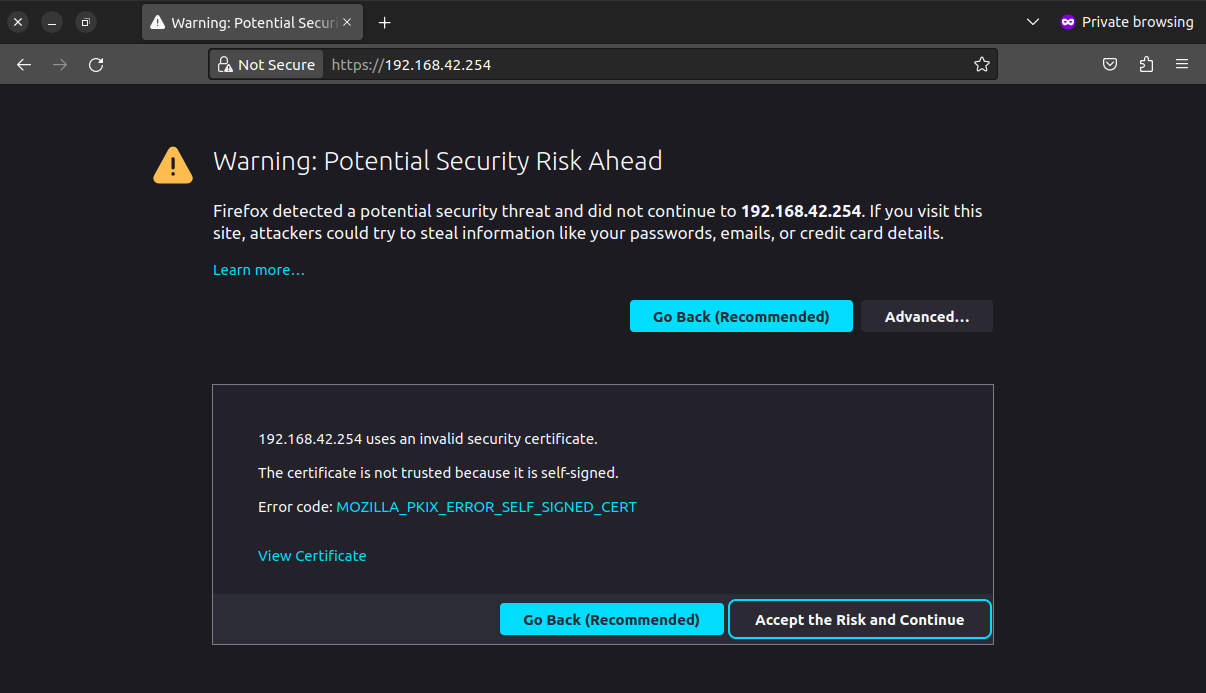Click the Private browsing indicator

click(x=1127, y=22)
